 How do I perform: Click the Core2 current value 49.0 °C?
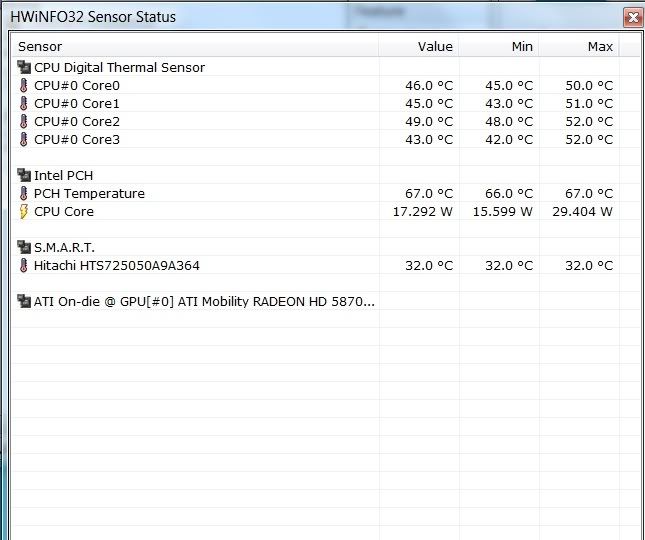tap(429, 122)
